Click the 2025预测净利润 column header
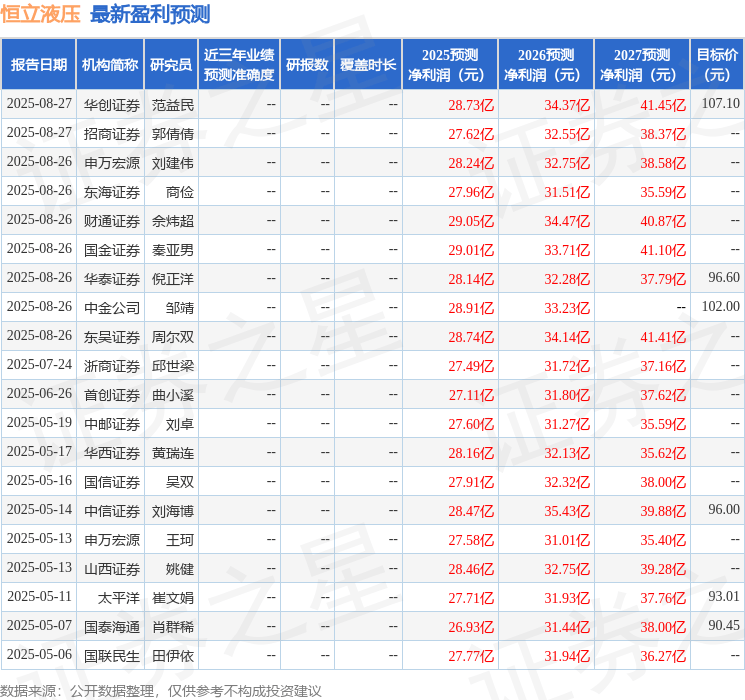 coord(450,65)
